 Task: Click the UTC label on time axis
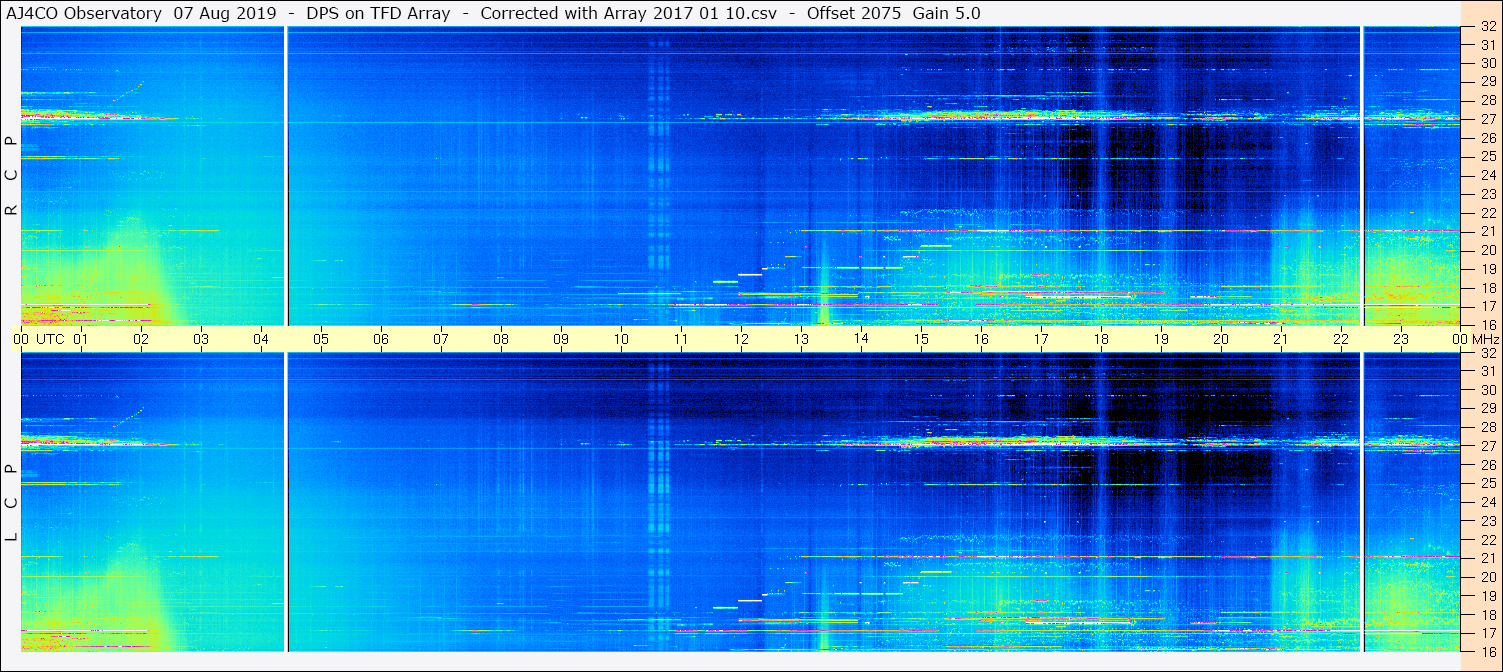[51, 340]
